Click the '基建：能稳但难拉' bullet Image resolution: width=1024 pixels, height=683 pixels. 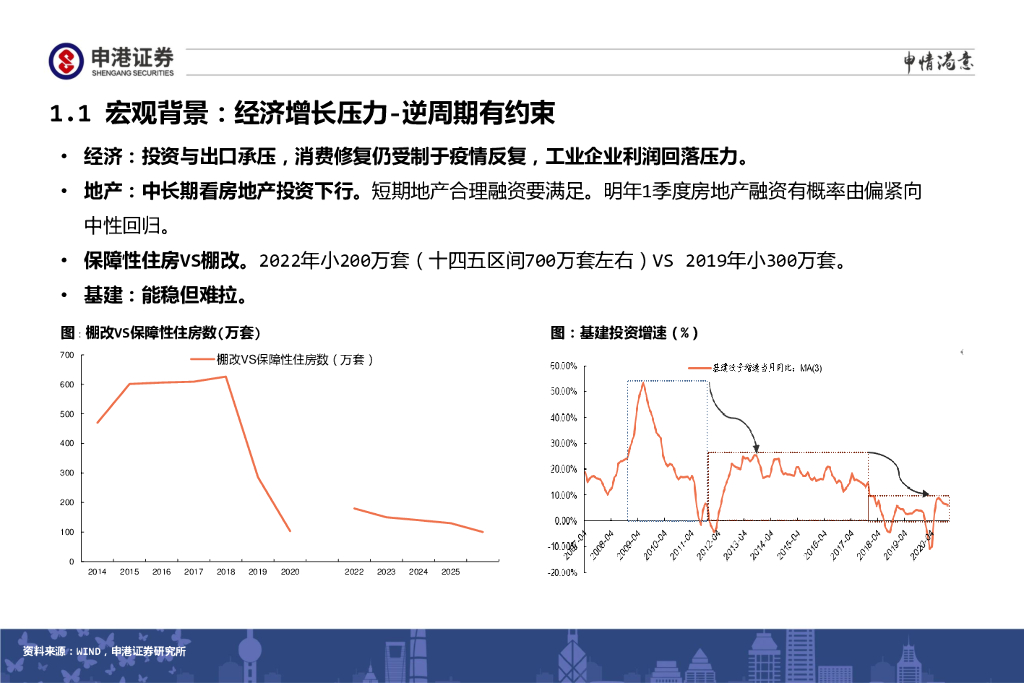tap(165, 296)
